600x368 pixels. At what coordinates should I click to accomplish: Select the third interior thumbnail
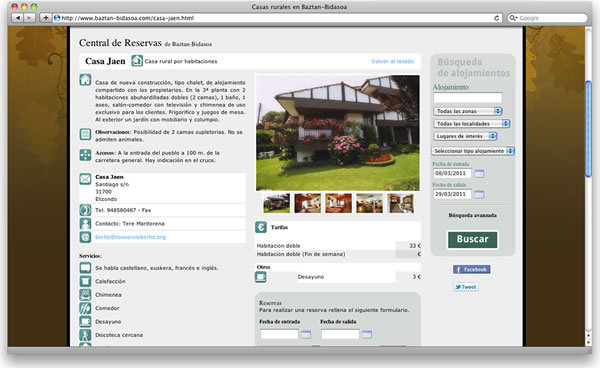point(339,203)
